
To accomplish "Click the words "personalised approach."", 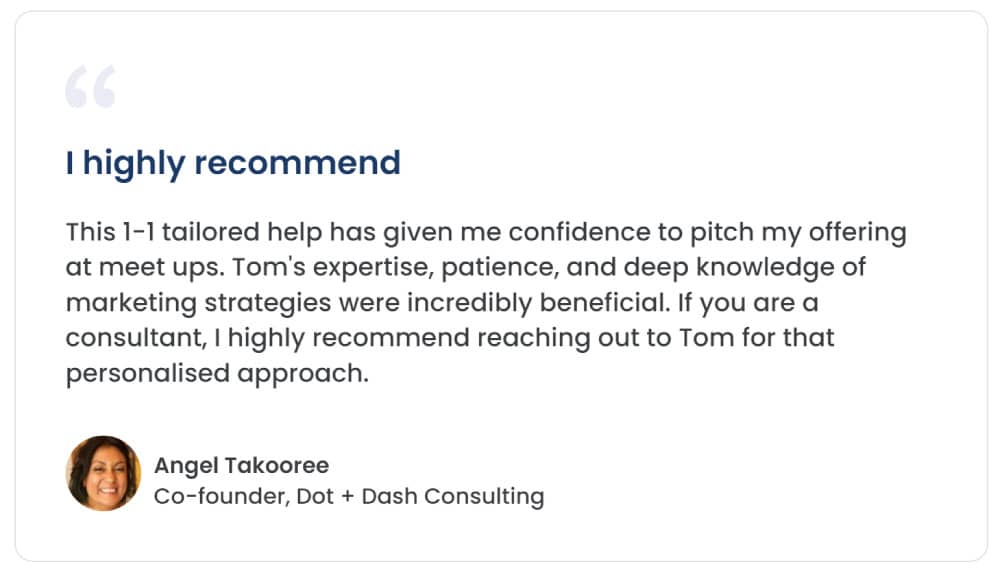I will pos(217,374).
